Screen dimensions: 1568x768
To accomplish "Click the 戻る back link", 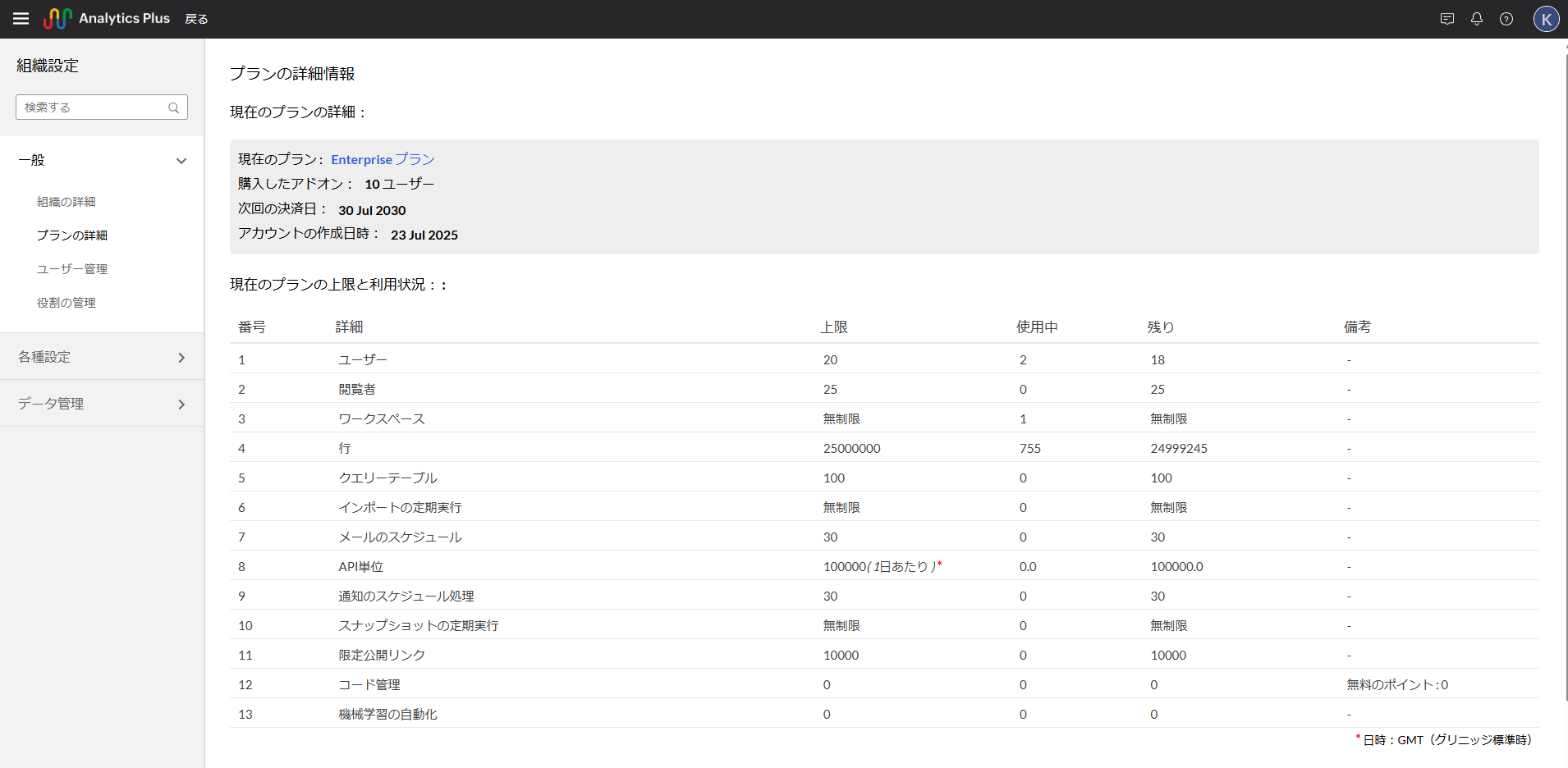I will click(x=197, y=19).
